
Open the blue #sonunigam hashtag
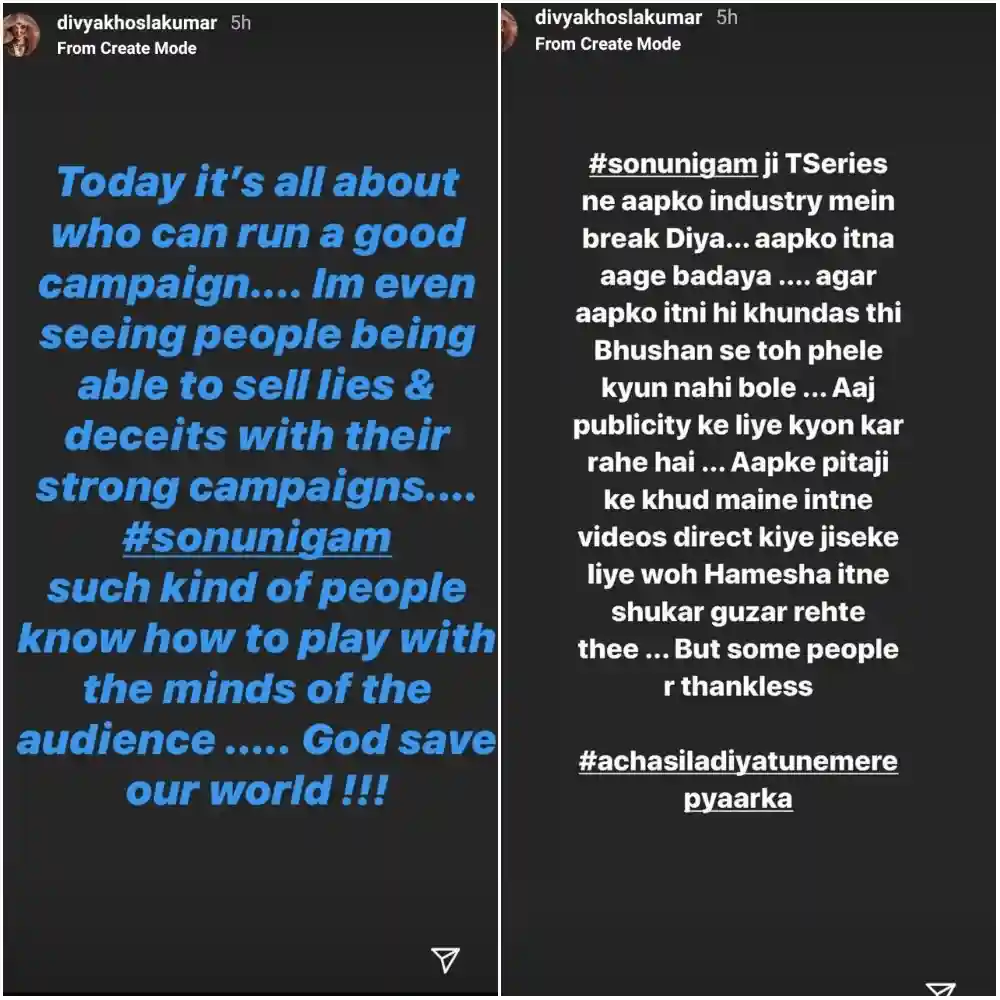(256, 538)
